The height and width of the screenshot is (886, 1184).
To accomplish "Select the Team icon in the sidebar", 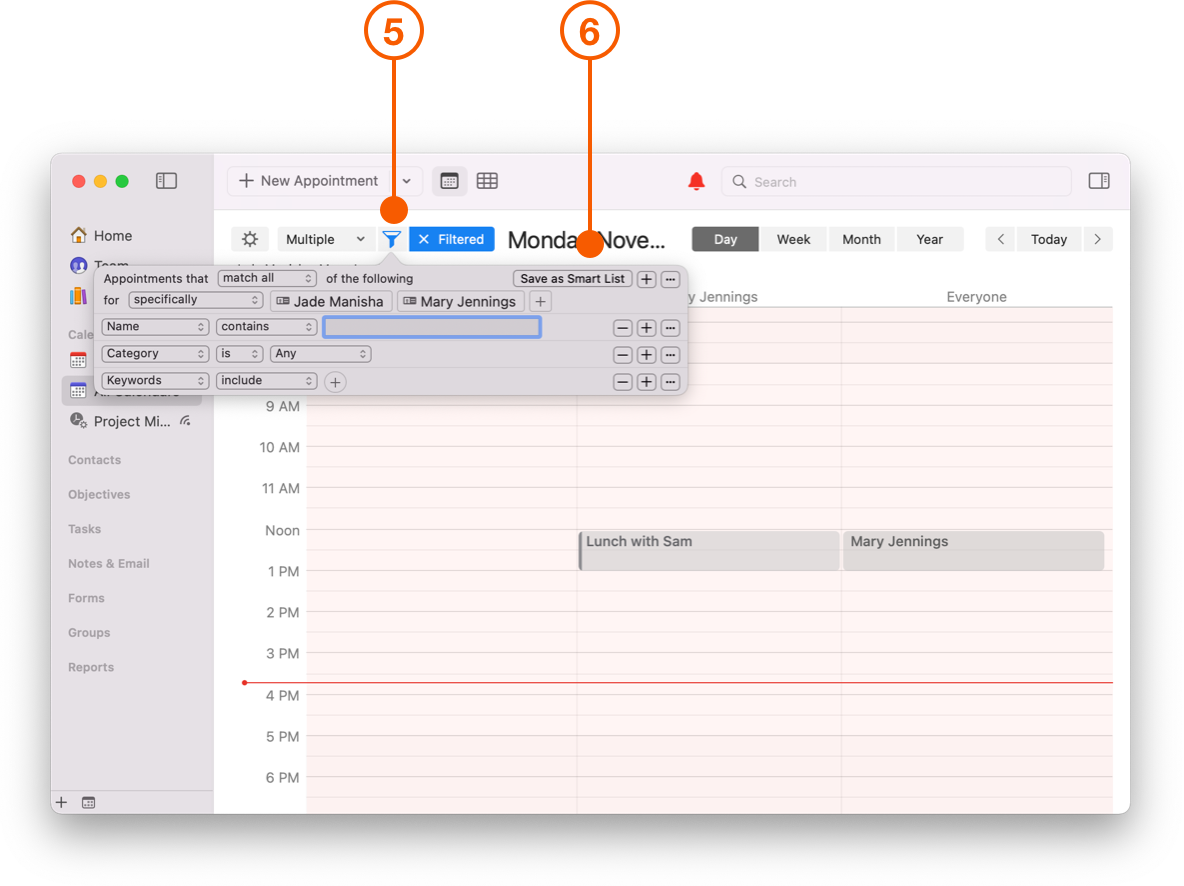I will pos(78,265).
